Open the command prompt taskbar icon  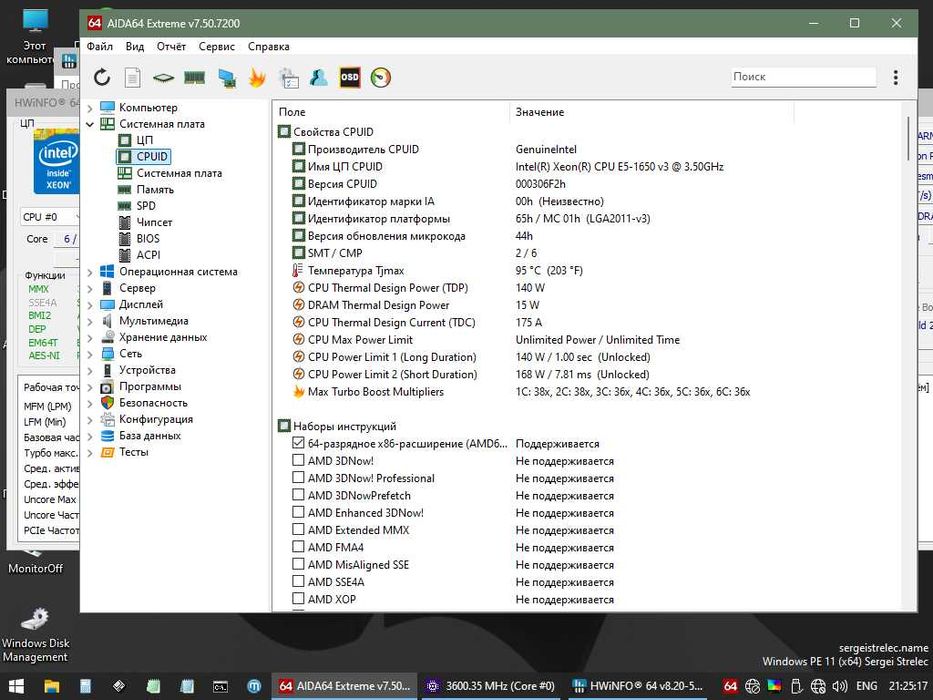[x=221, y=686]
